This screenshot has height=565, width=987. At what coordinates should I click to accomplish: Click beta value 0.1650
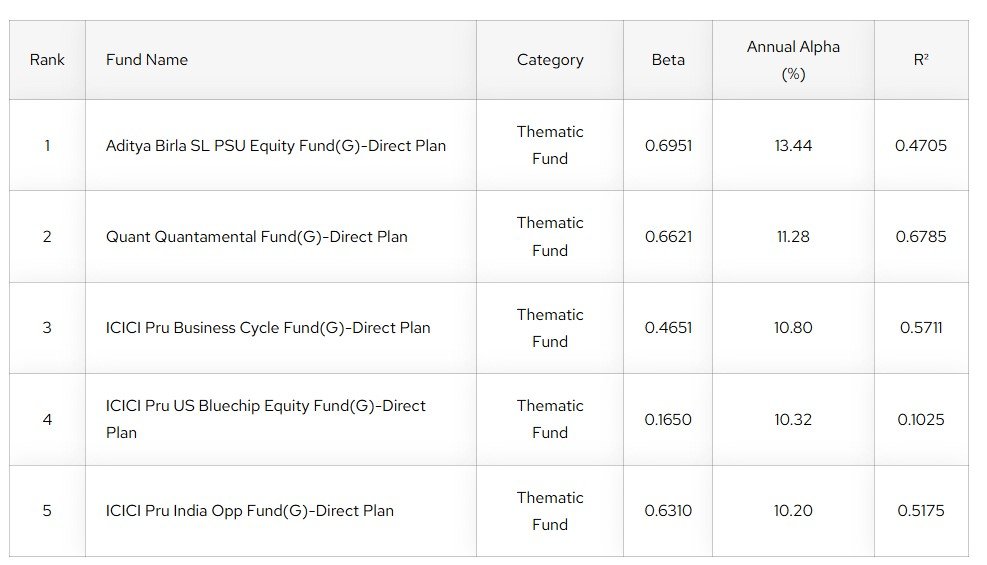[x=668, y=420]
